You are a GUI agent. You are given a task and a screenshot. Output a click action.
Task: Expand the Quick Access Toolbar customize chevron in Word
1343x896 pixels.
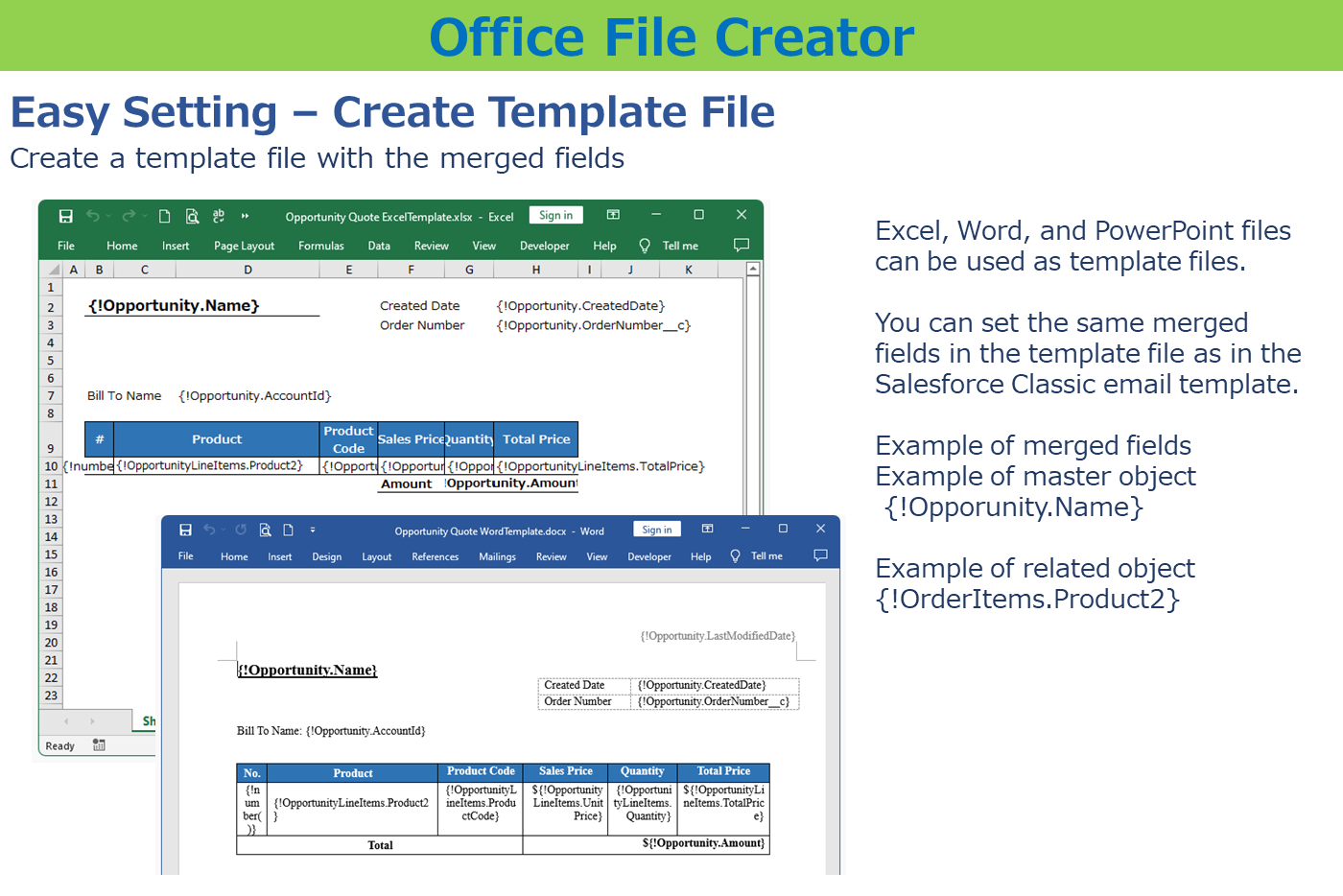[x=313, y=530]
